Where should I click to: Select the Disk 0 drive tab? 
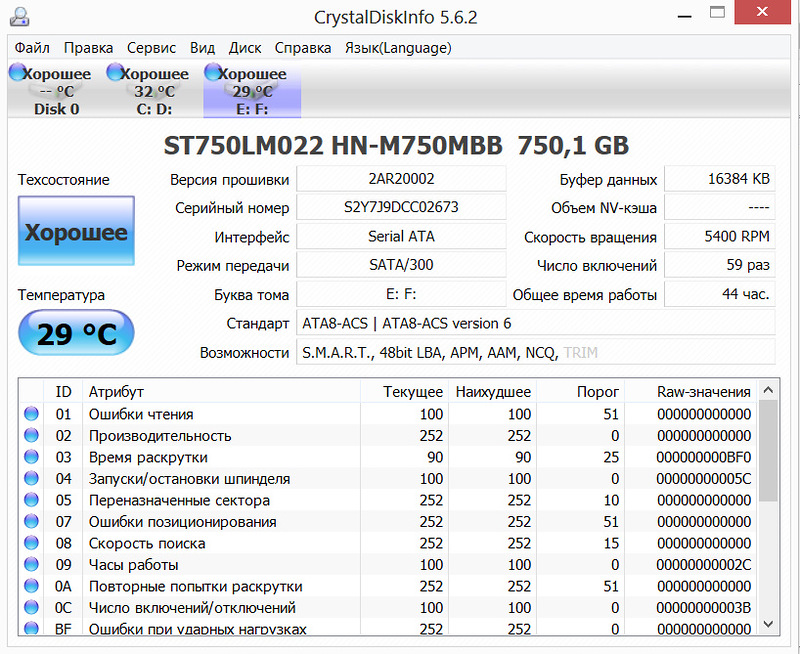[x=56, y=90]
